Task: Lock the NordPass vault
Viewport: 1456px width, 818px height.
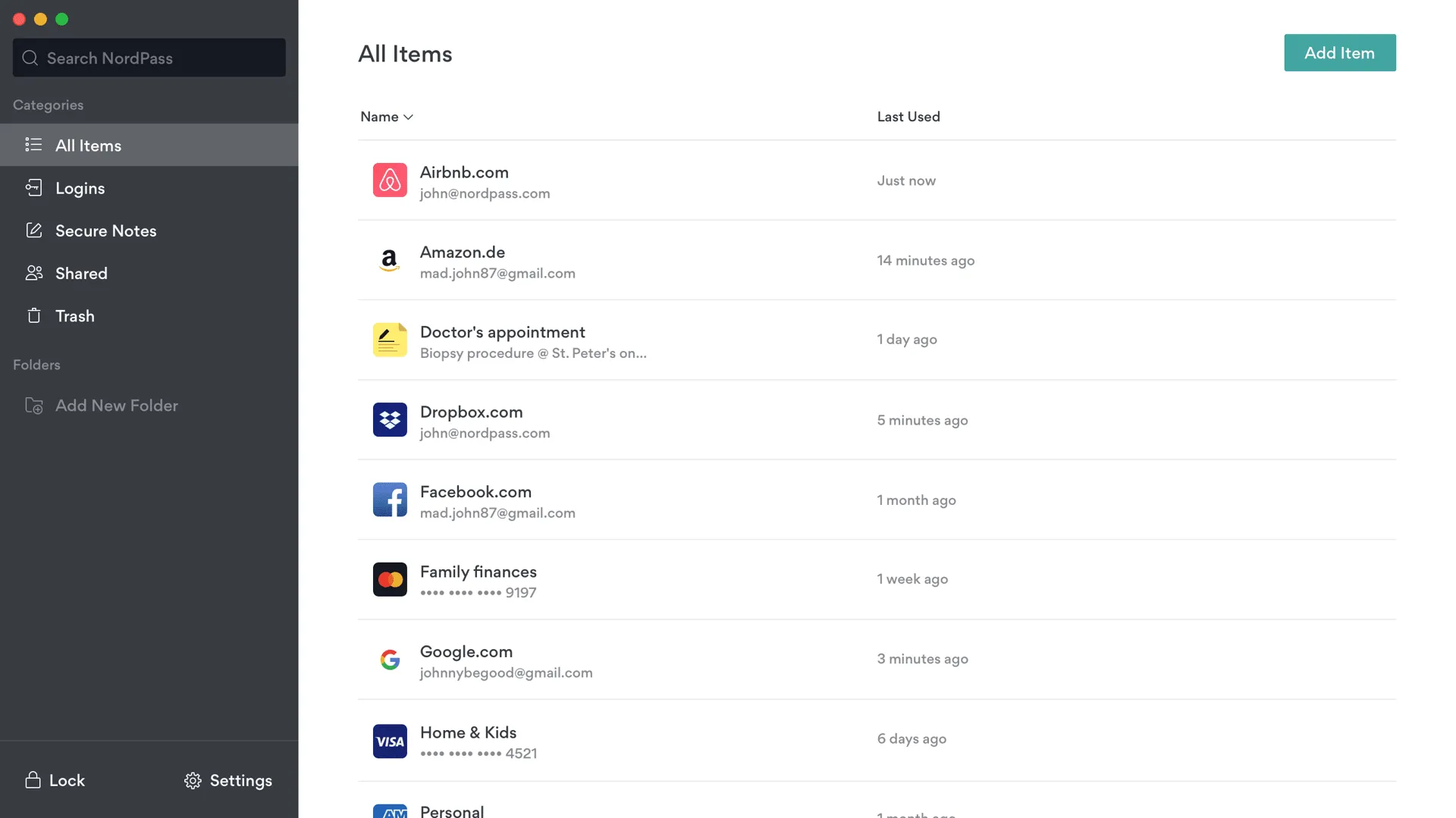Action: pos(55,780)
